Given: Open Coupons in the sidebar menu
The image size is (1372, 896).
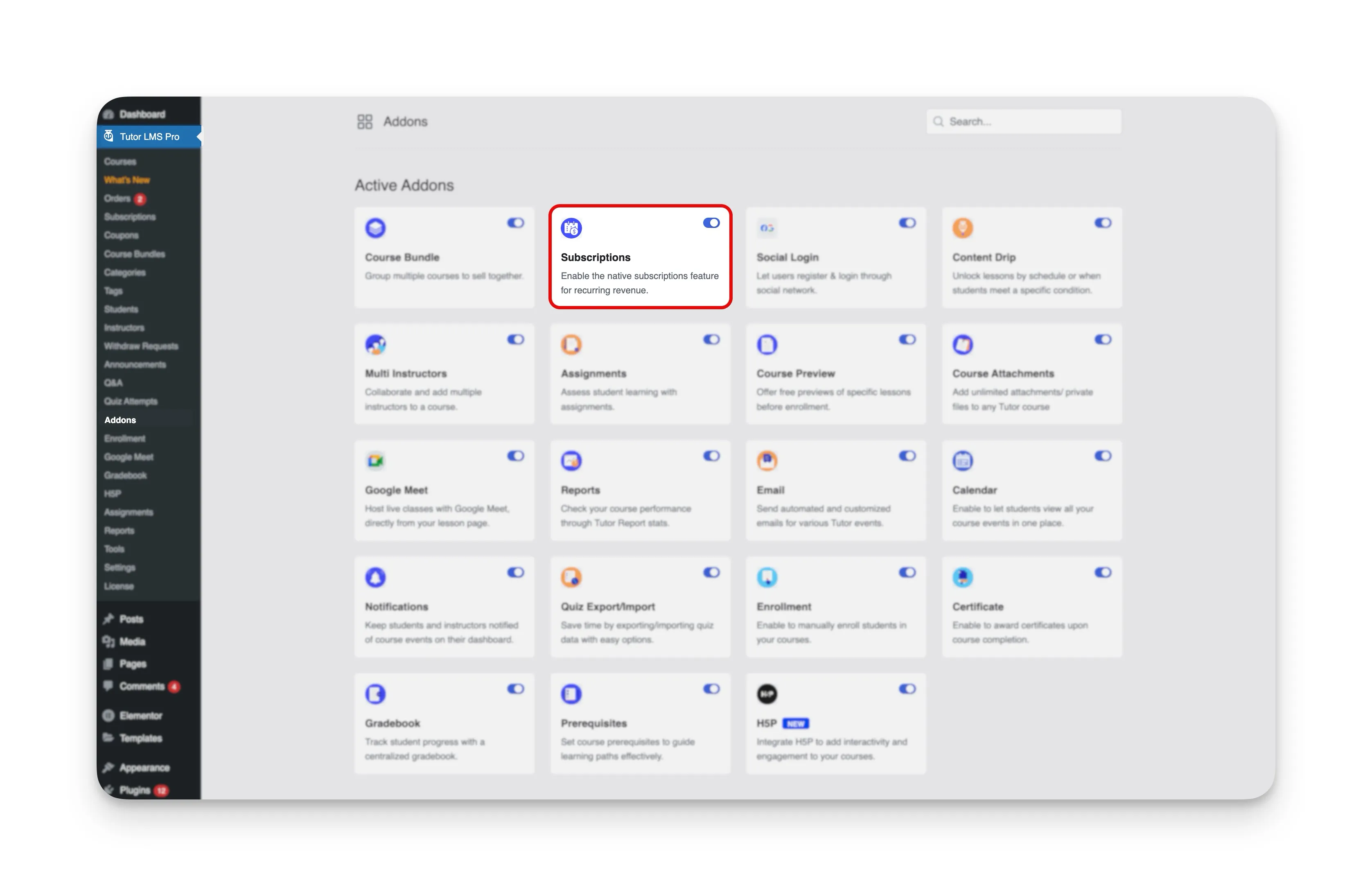Looking at the screenshot, I should coord(121,235).
